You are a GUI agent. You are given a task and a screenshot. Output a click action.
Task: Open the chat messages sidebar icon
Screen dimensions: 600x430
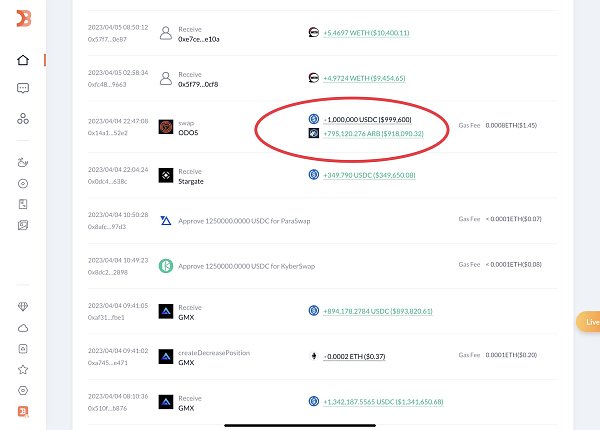tap(23, 88)
